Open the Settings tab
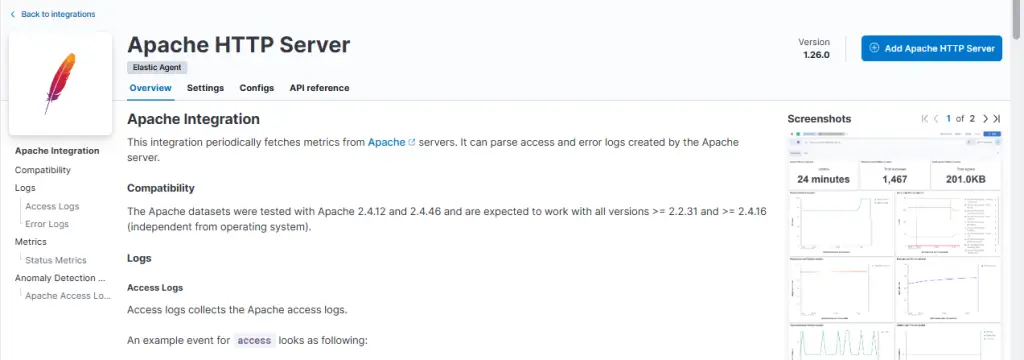Image resolution: width=1024 pixels, height=360 pixels. (x=205, y=88)
